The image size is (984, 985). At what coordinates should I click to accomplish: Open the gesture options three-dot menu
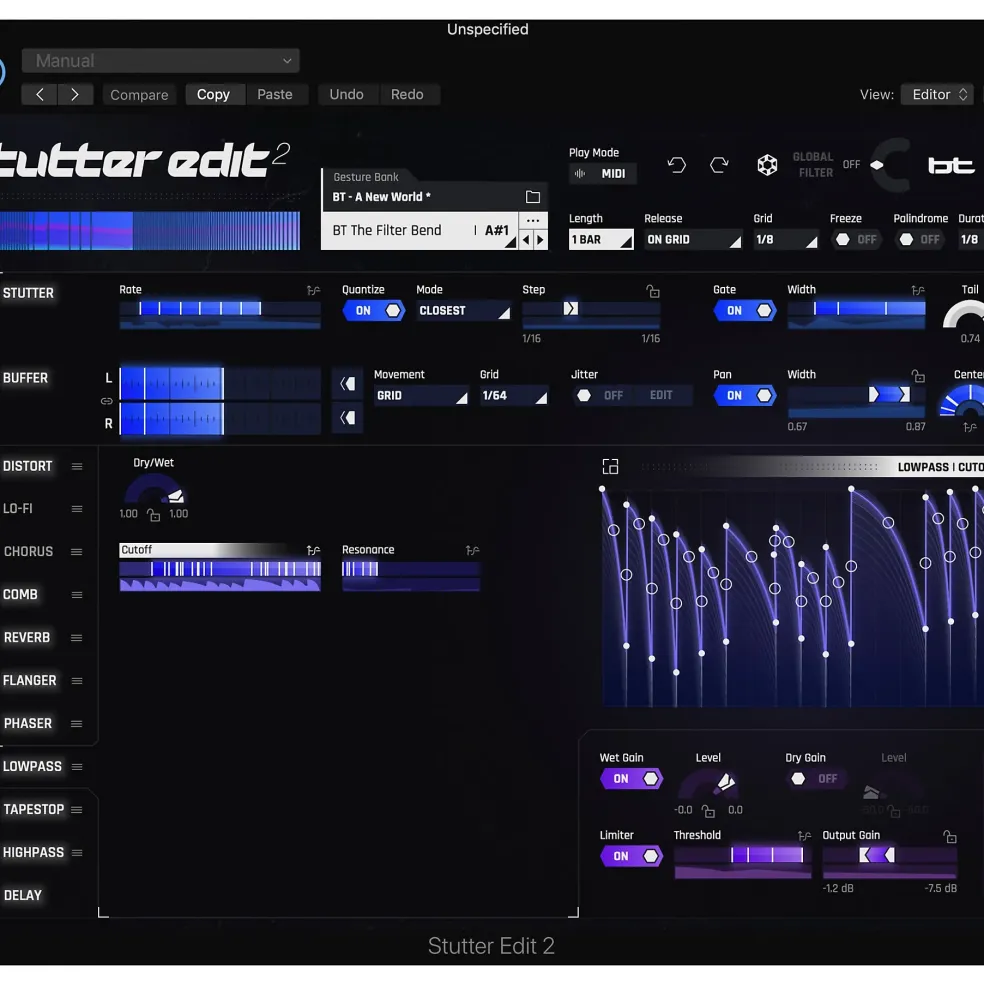533,220
